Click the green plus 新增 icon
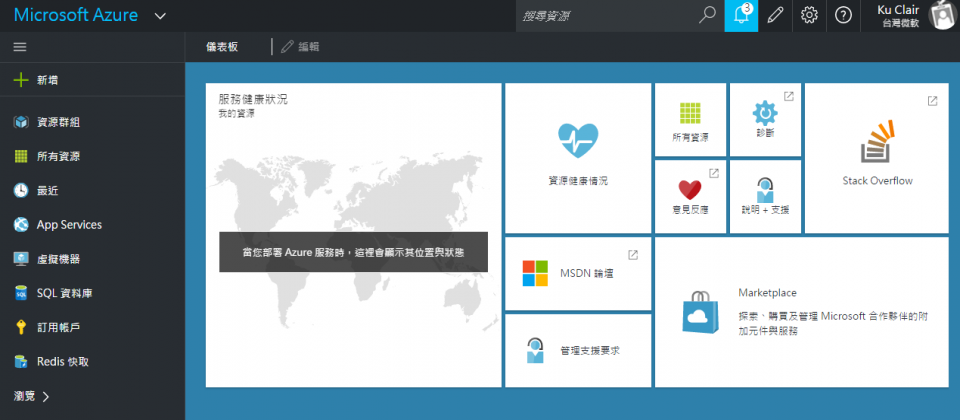Image resolution: width=960 pixels, height=420 pixels. (x=21, y=80)
